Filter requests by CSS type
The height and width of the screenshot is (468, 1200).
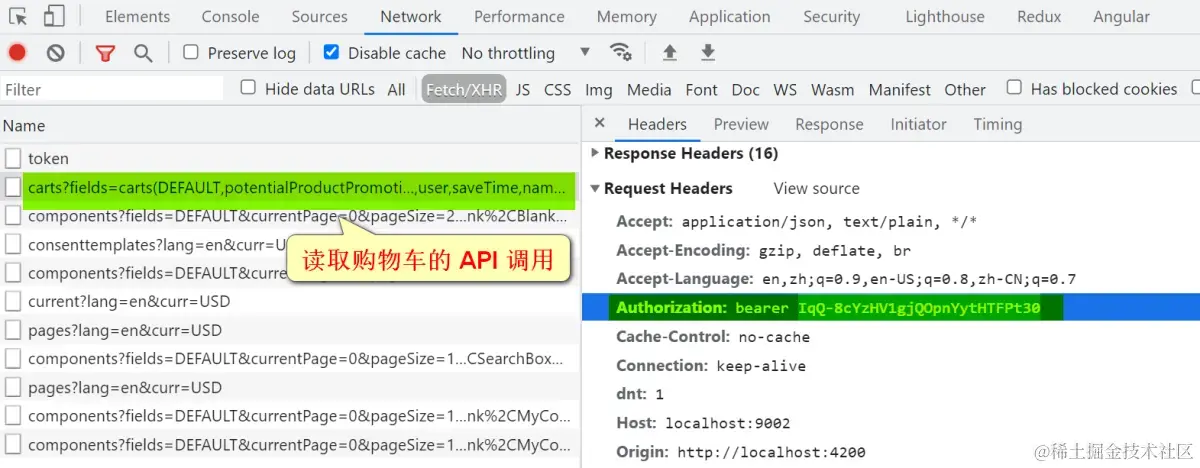[x=557, y=89]
